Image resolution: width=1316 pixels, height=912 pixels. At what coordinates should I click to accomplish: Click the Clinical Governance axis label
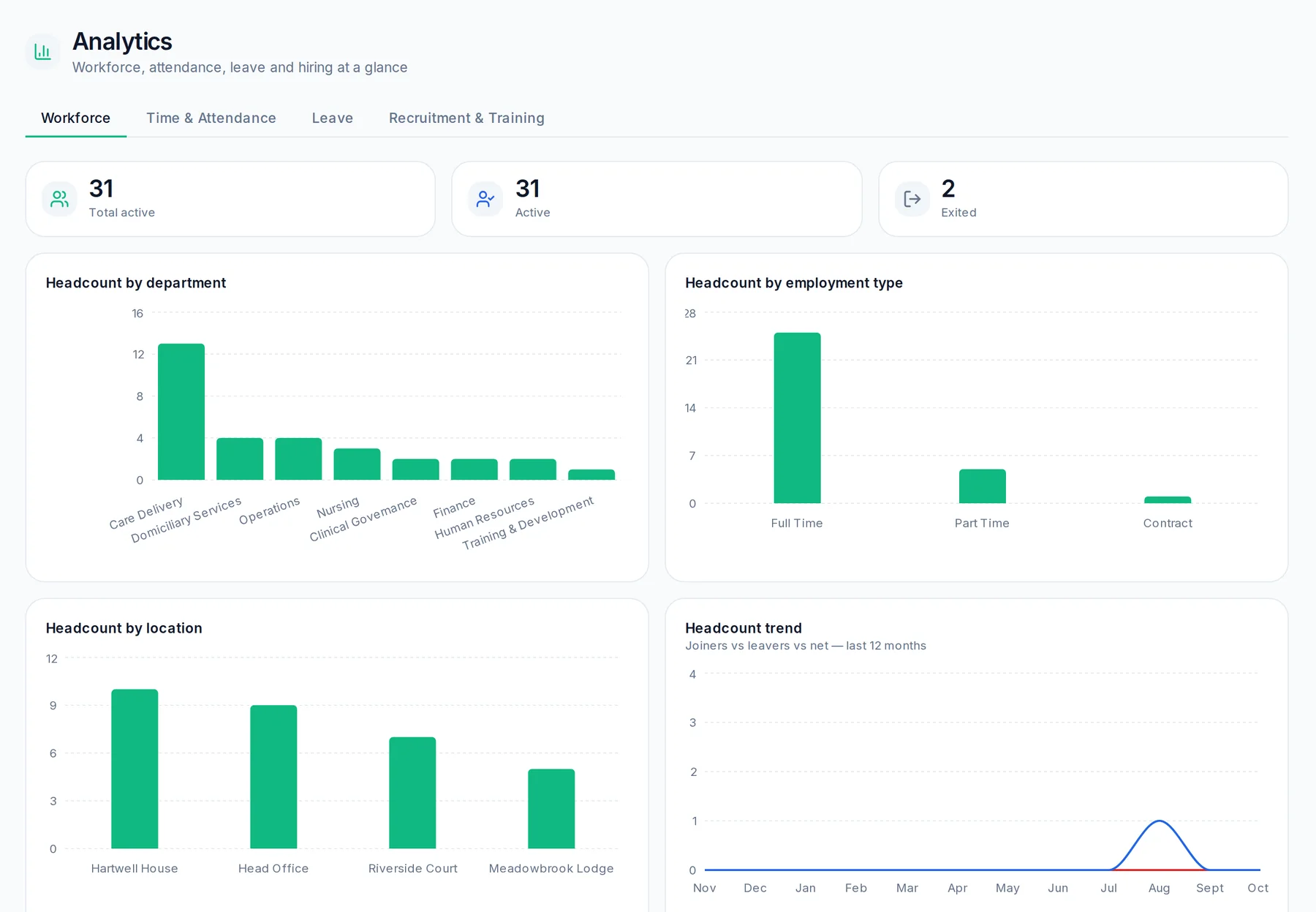coord(363,519)
